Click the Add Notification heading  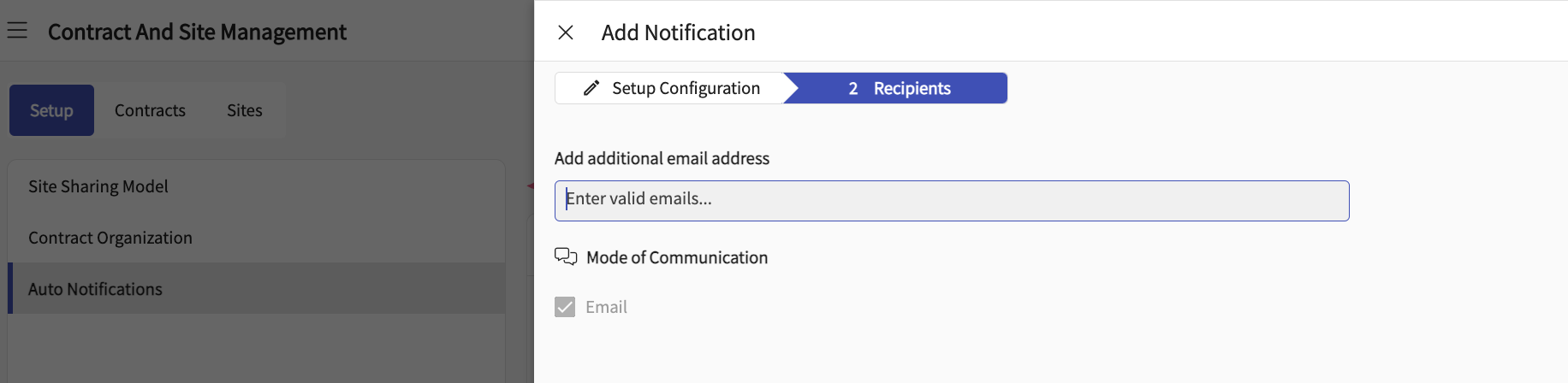679,32
